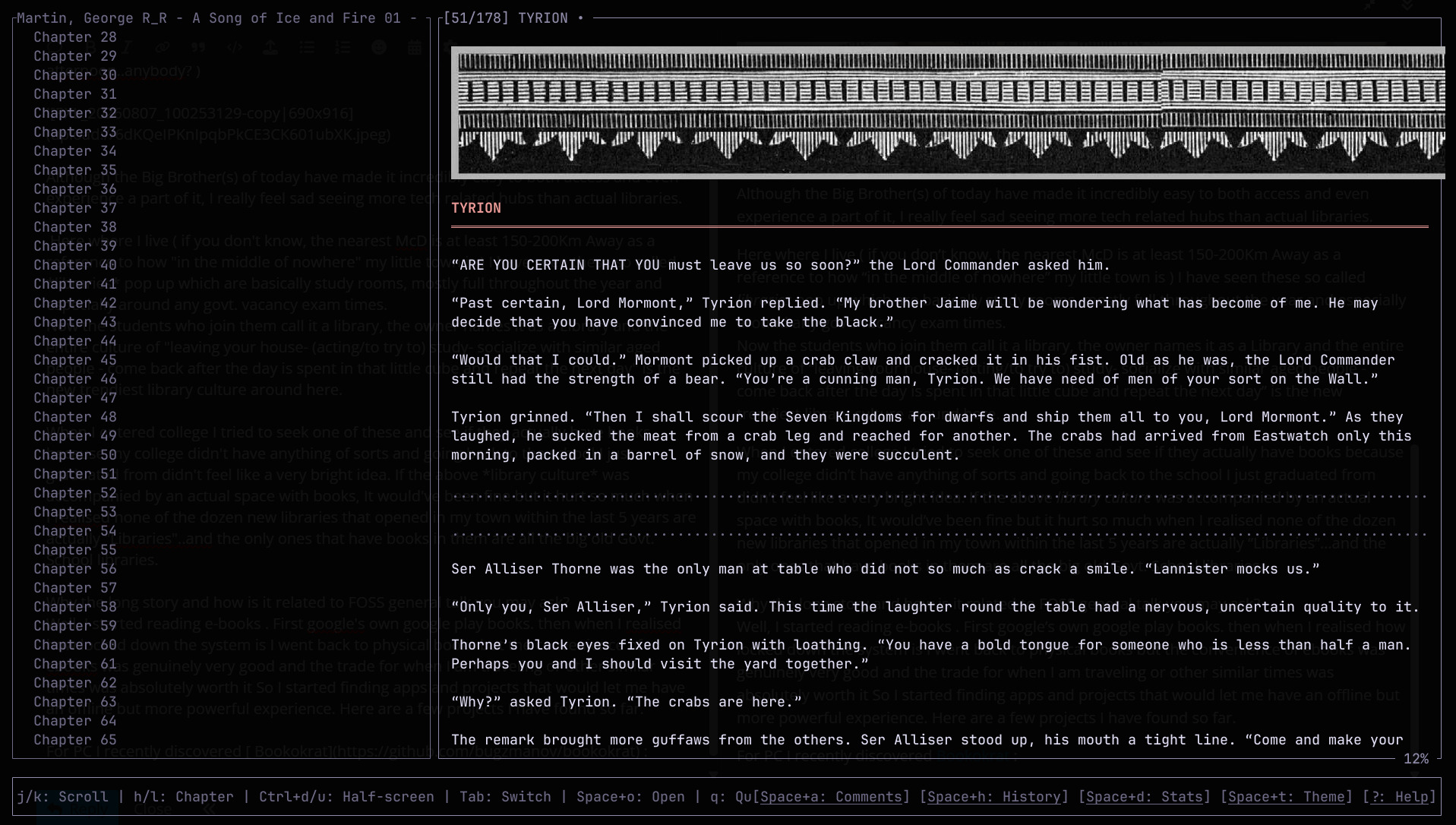This screenshot has height=825, width=1456.
Task: Select Chapter 33 entry
Action: (75, 132)
